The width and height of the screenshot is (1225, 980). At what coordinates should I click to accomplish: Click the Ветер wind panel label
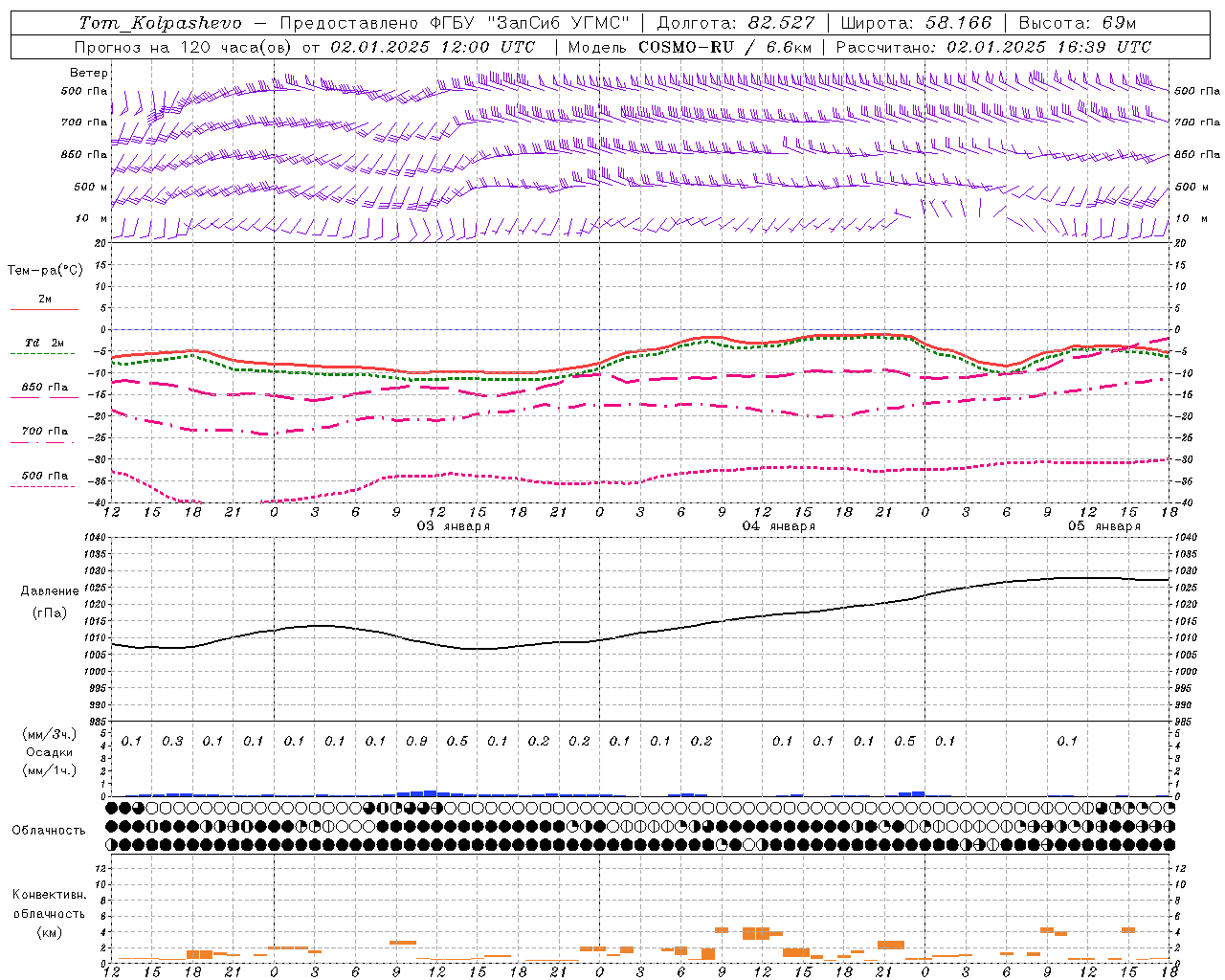point(89,73)
